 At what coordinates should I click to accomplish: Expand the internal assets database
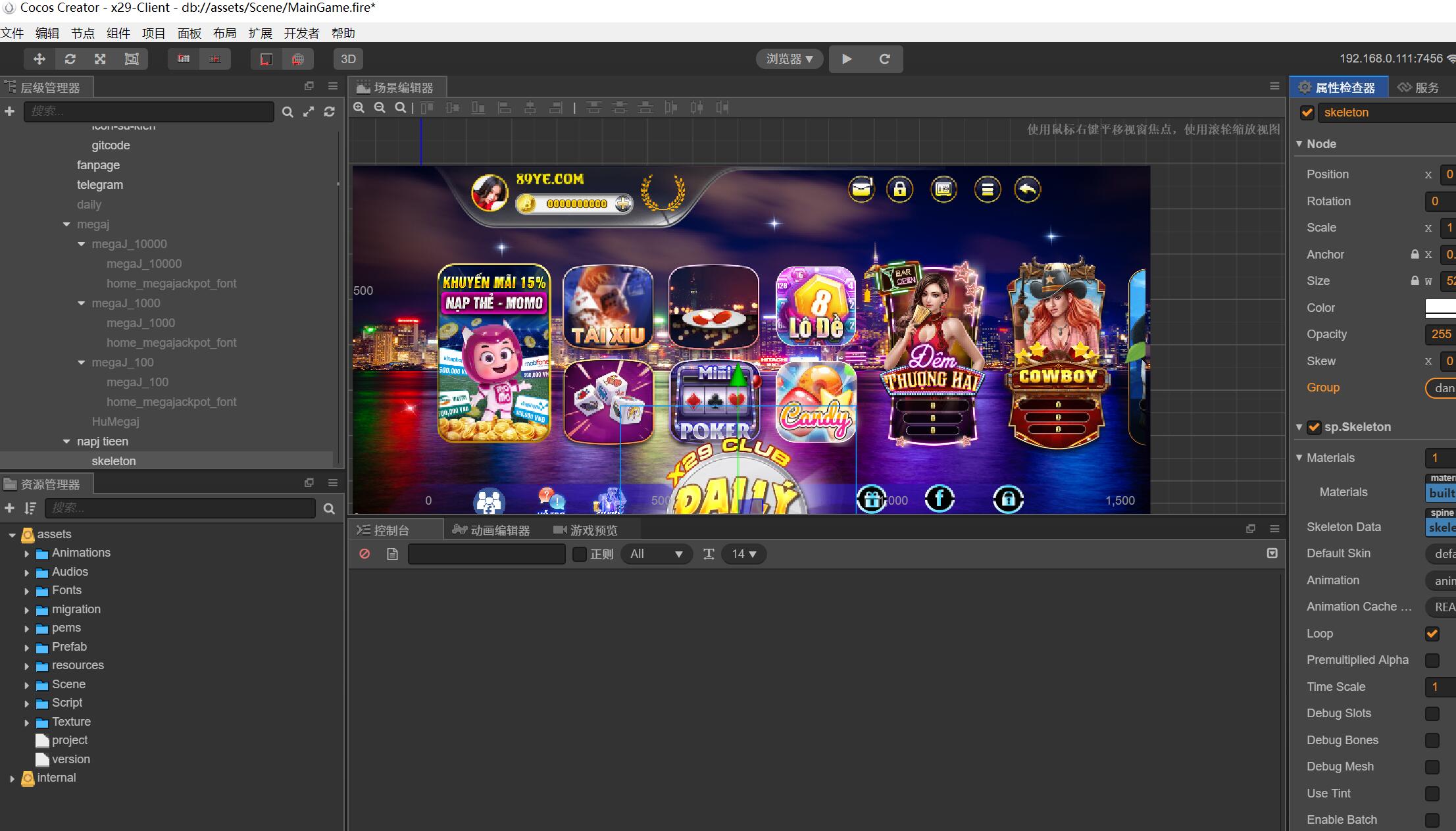12,778
